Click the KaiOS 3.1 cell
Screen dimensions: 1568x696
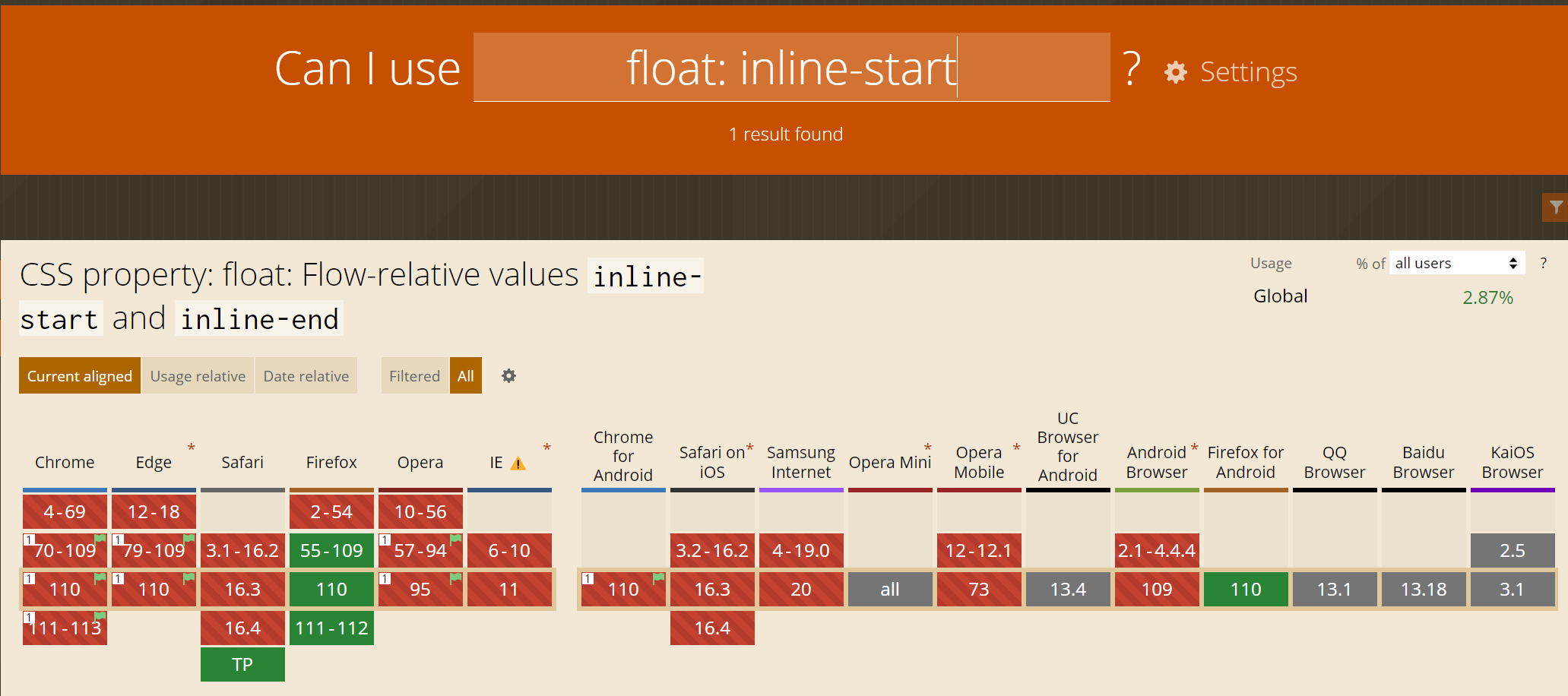coord(1513,589)
